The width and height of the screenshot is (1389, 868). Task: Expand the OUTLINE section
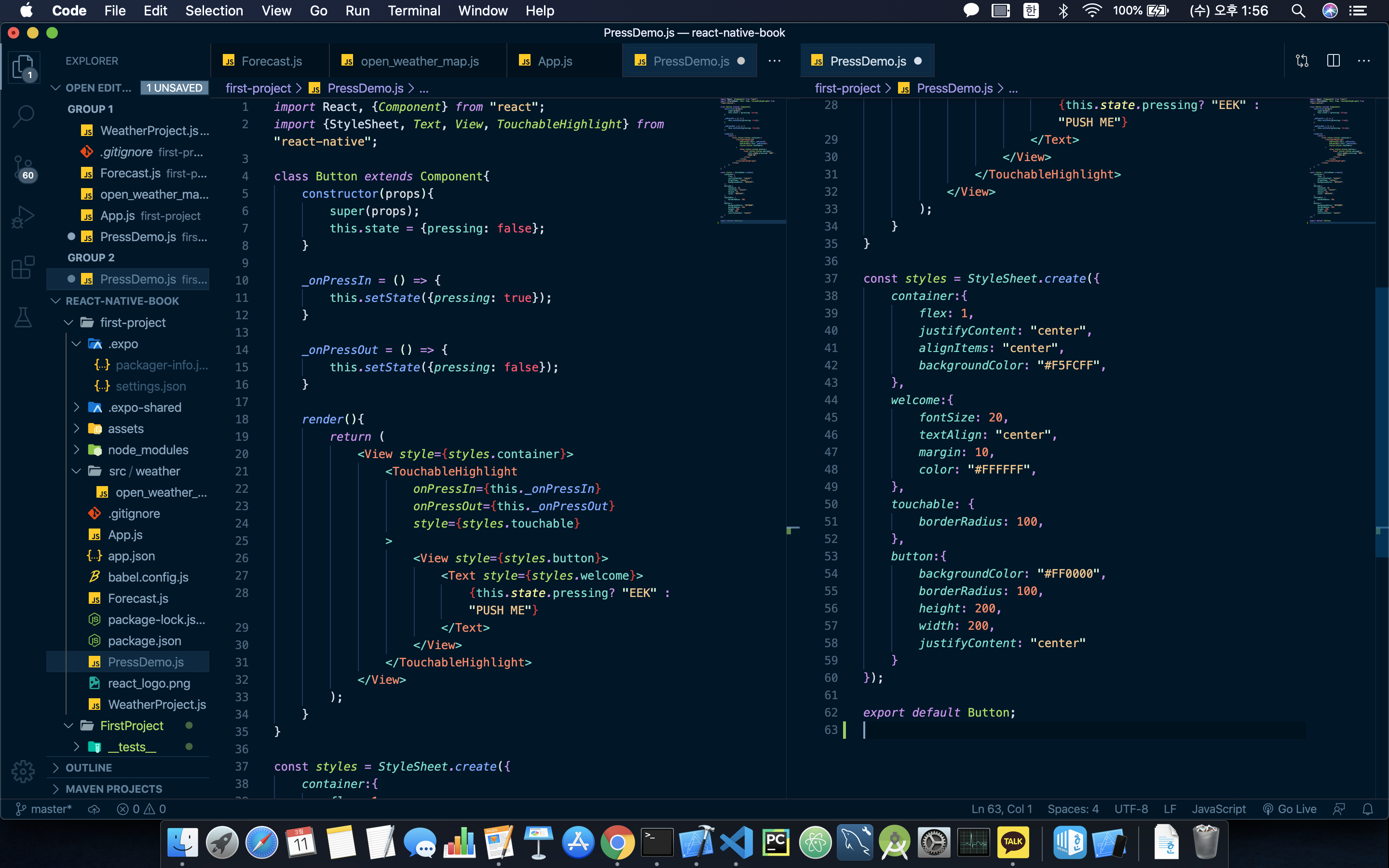pyautogui.click(x=89, y=768)
